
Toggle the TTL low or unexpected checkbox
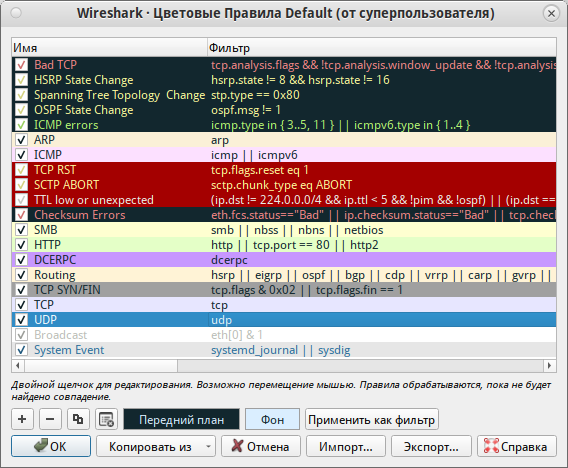(x=21, y=200)
